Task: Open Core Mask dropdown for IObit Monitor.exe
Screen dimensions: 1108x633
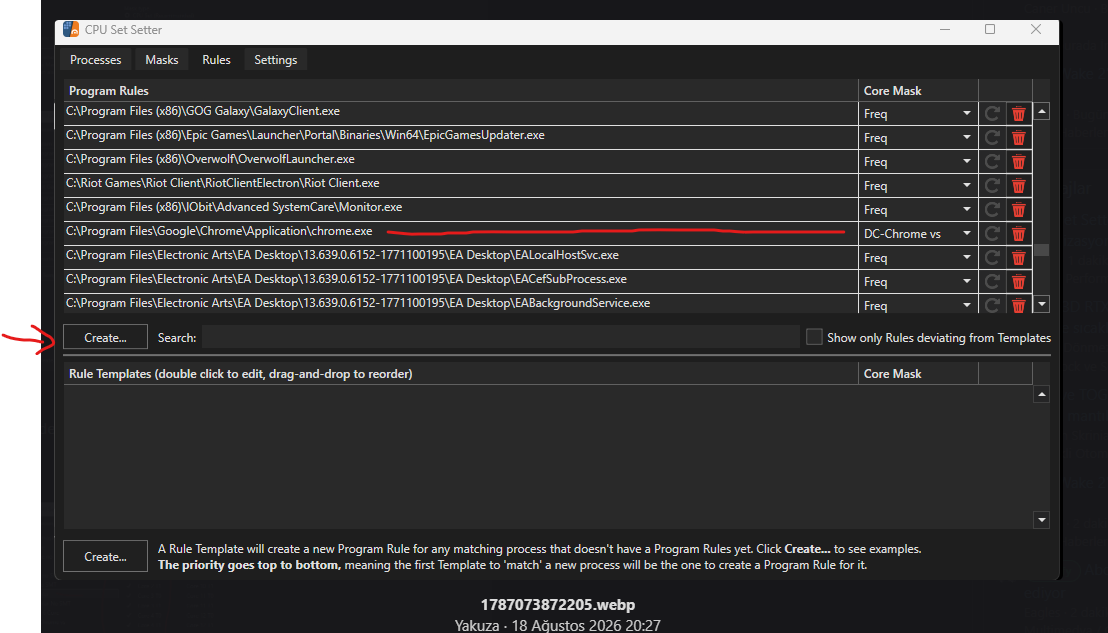Action: 918,210
